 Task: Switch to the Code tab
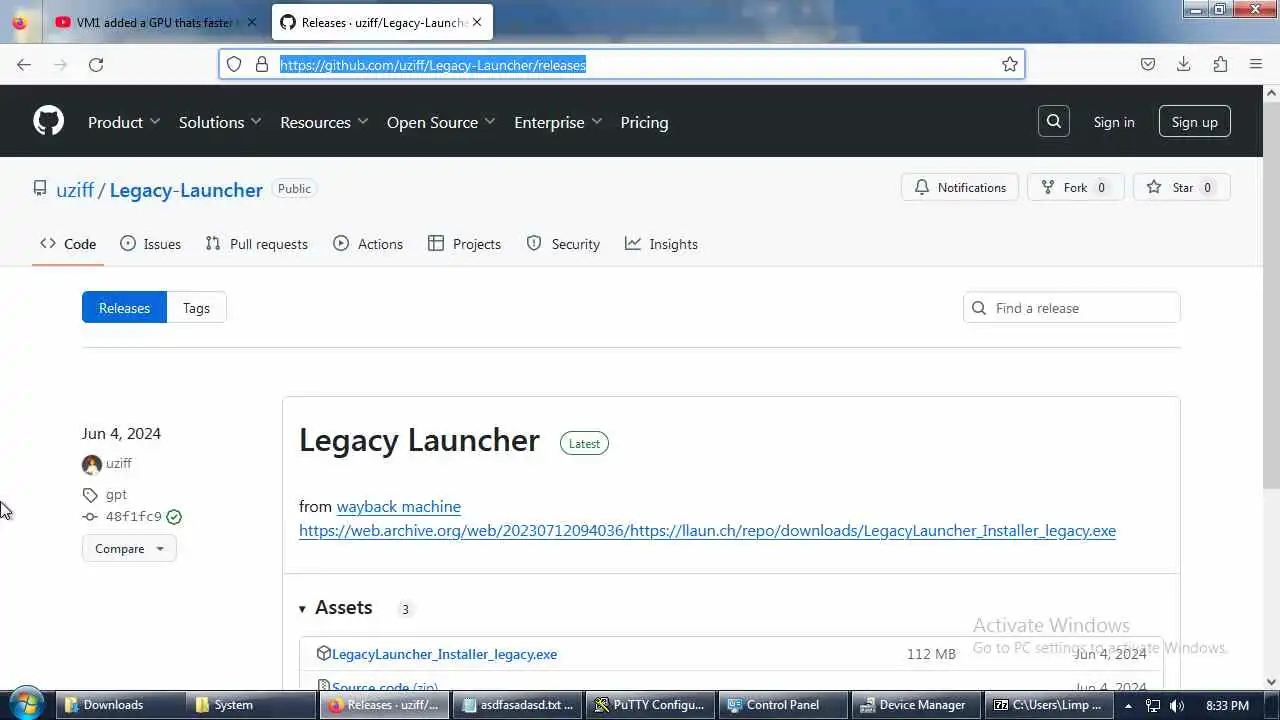[68, 244]
